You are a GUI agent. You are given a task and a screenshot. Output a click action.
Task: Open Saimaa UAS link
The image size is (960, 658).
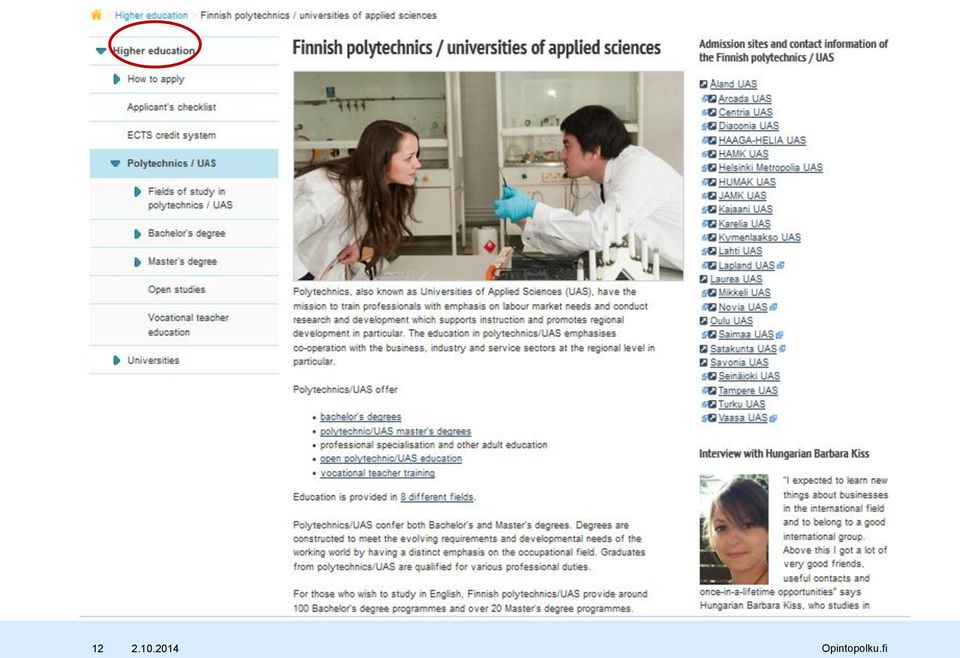[746, 335]
